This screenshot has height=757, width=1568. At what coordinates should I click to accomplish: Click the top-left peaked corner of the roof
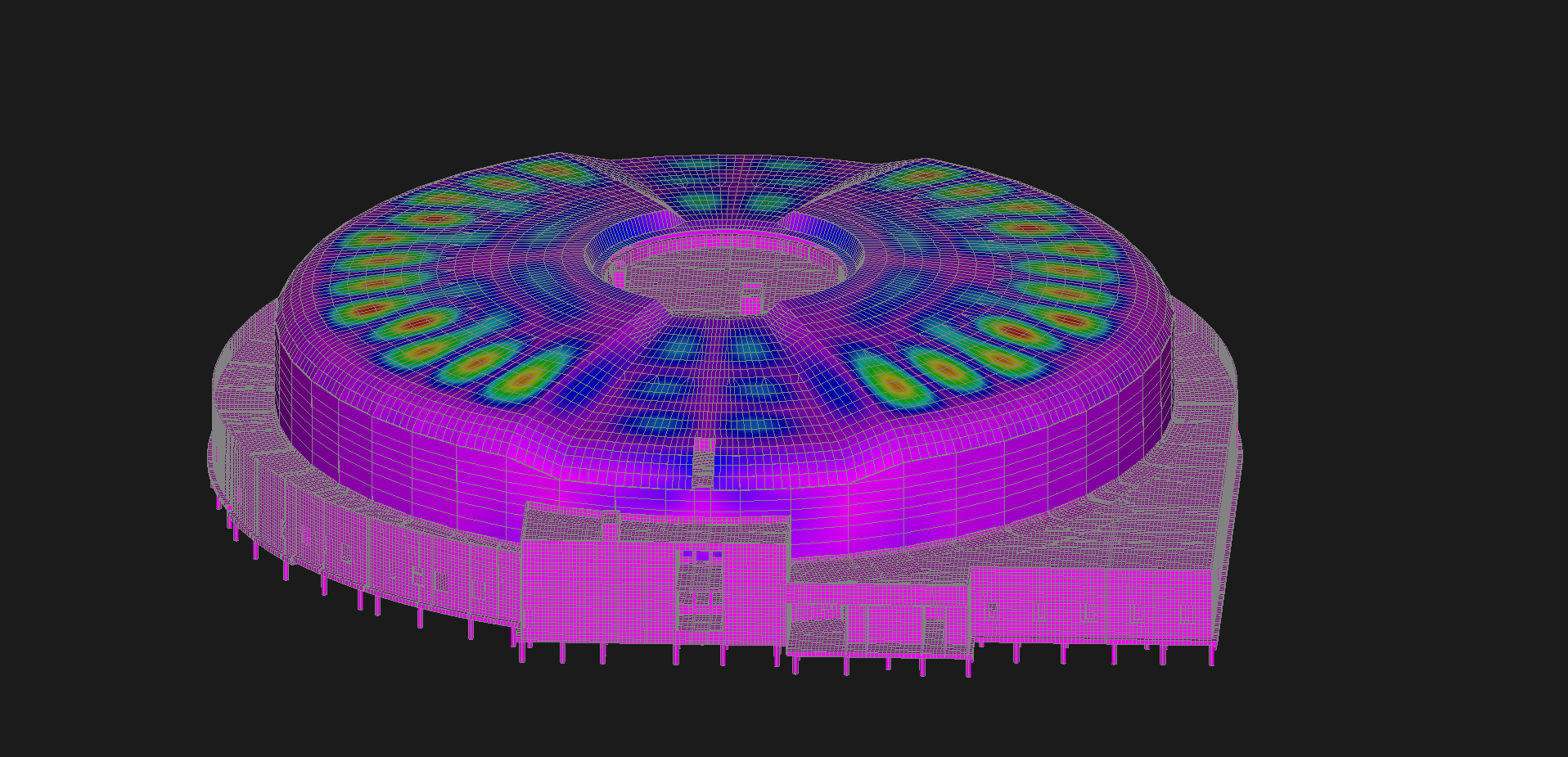pos(559,155)
